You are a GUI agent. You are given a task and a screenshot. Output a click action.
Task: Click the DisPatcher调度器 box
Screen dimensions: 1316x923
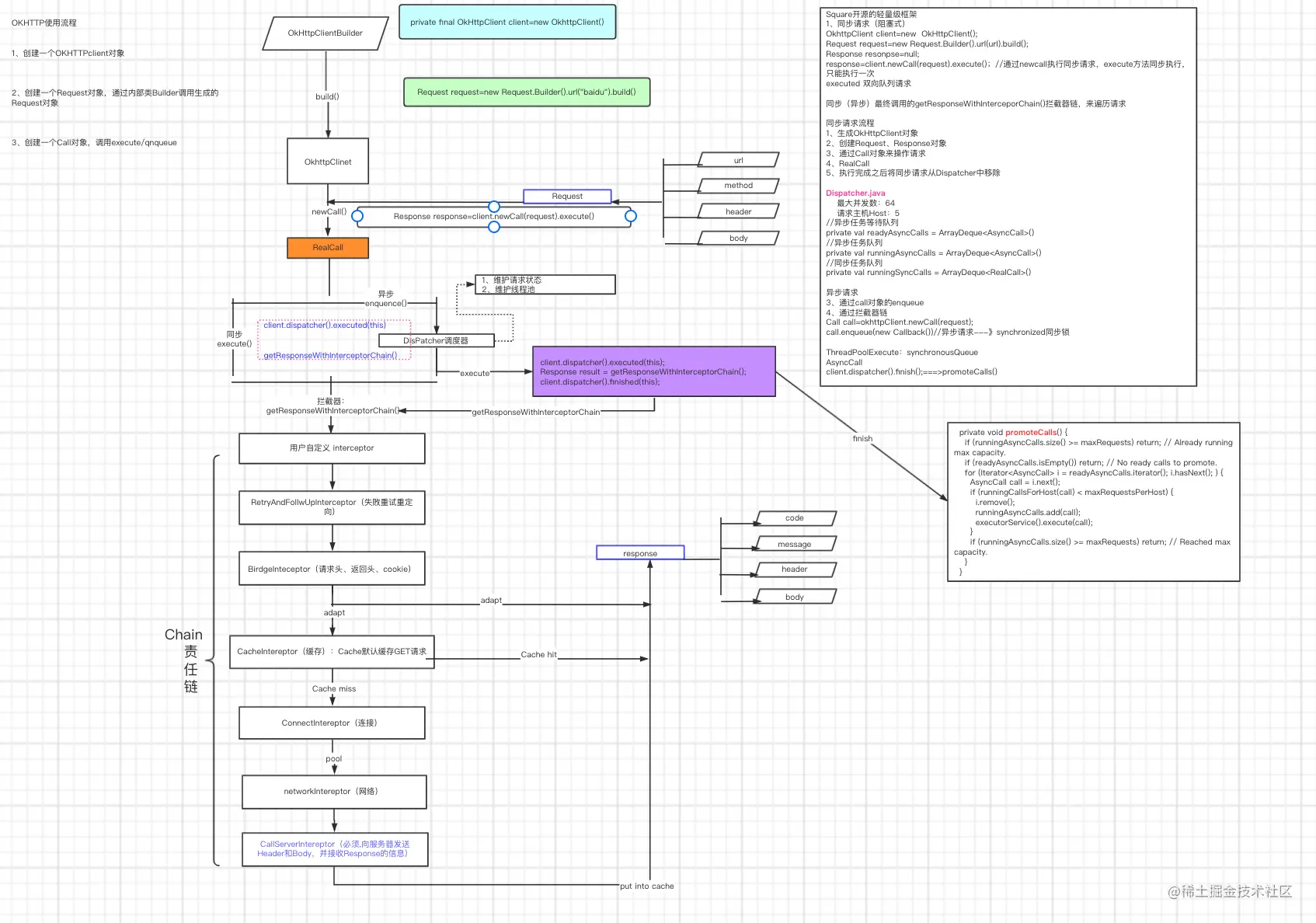436,340
